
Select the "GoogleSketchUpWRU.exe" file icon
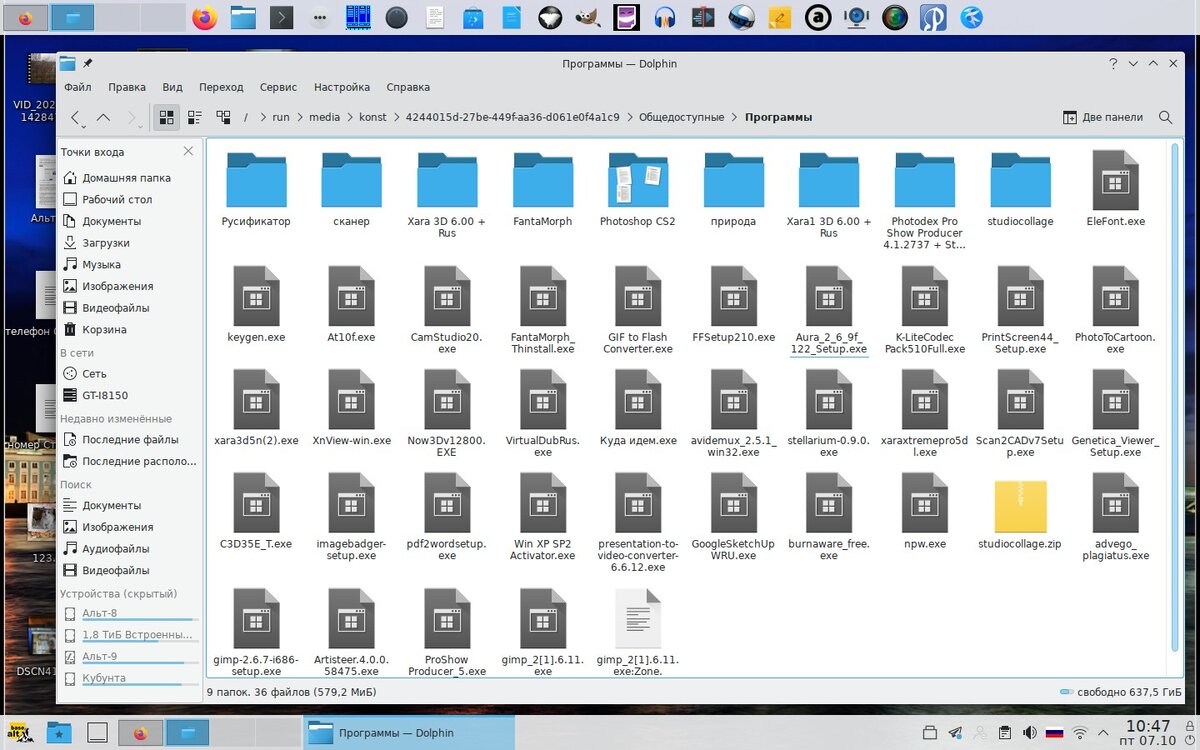[734, 503]
